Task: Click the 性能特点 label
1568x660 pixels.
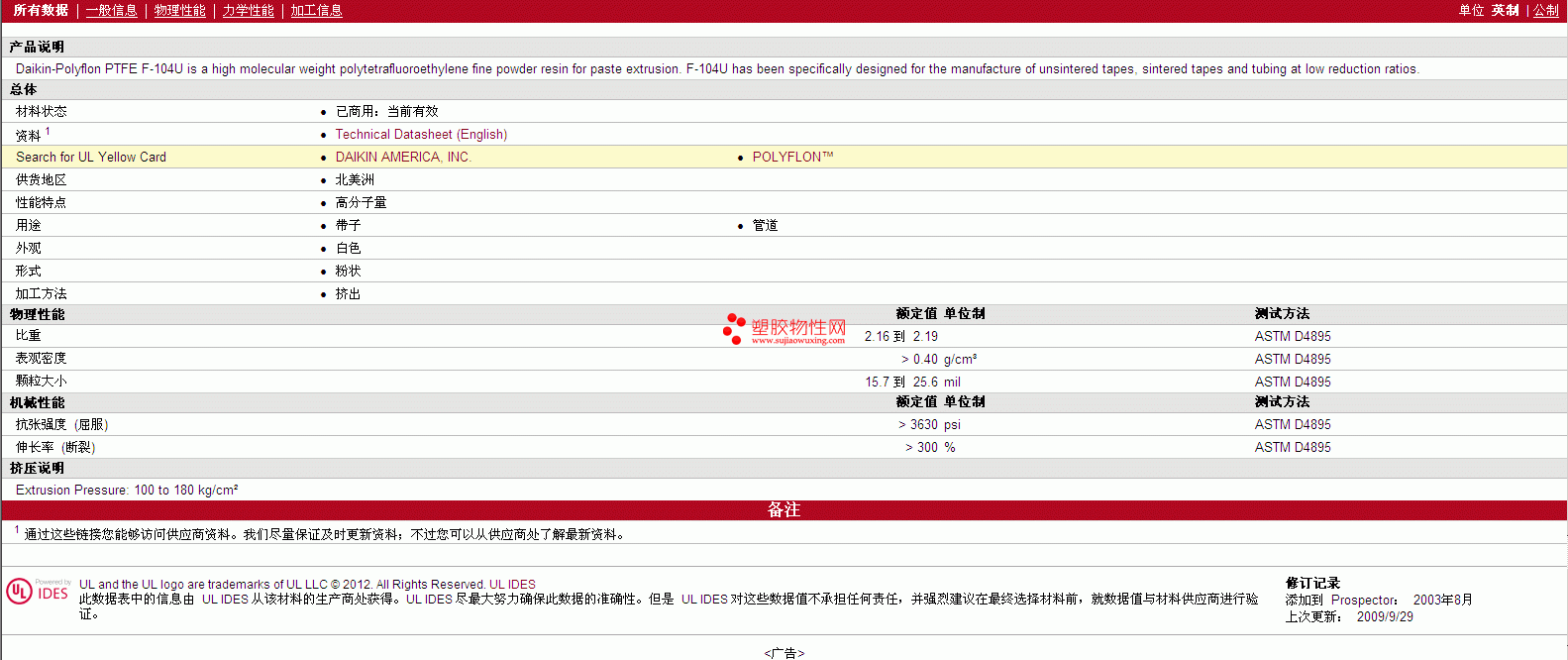Action: [42, 202]
